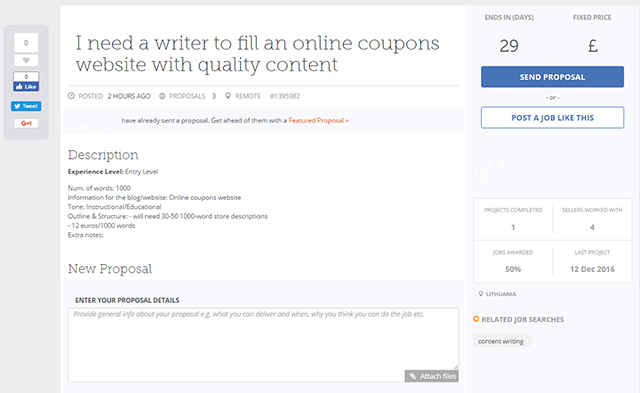640x393 pixels.
Task: Click the Send Proposal button
Action: 552,77
